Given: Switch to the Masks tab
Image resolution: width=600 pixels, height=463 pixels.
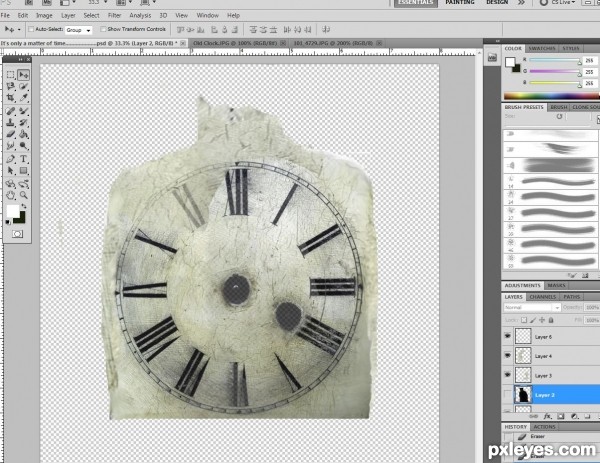Looking at the screenshot, I should click(x=556, y=285).
